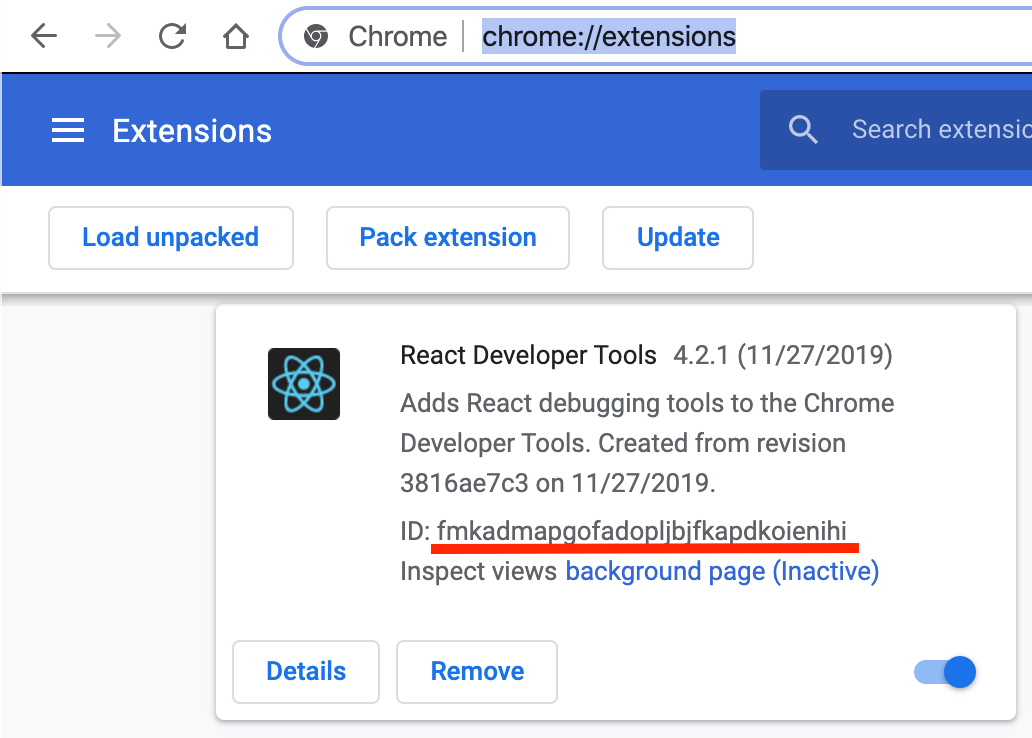The height and width of the screenshot is (738, 1032).
Task: Click the React Developer Tools name text
Action: [528, 355]
